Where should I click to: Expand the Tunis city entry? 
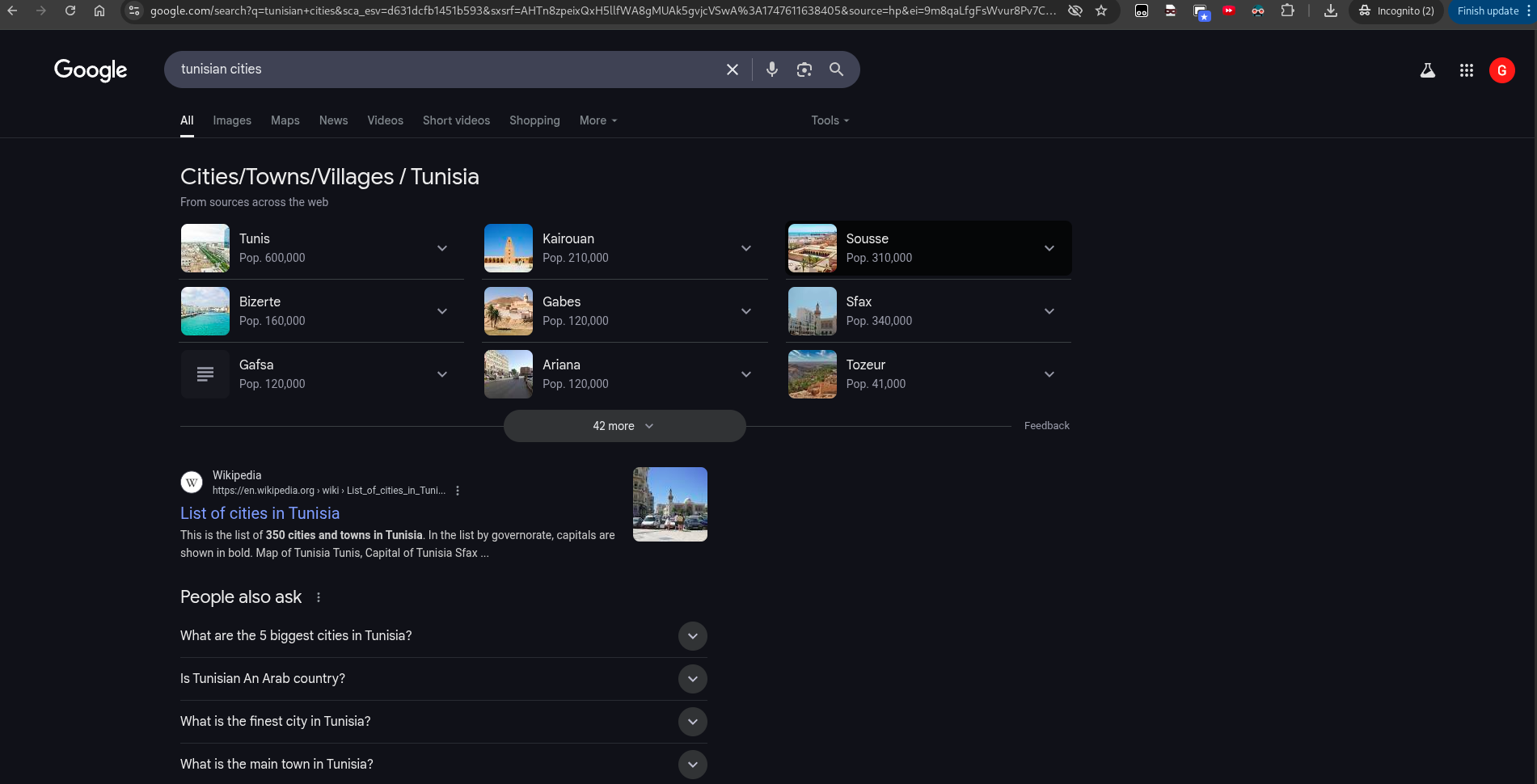442,248
